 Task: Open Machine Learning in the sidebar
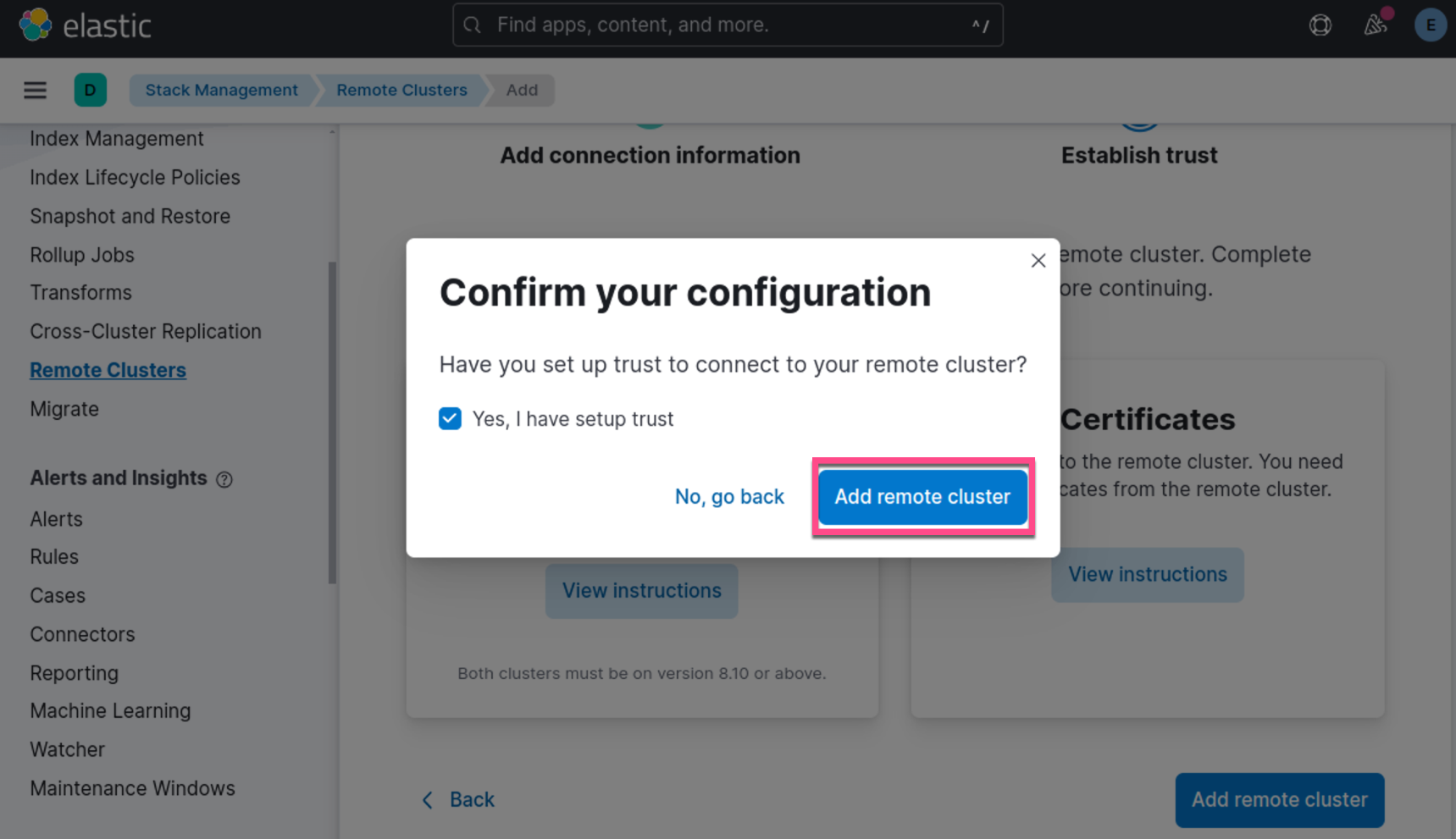tap(110, 710)
